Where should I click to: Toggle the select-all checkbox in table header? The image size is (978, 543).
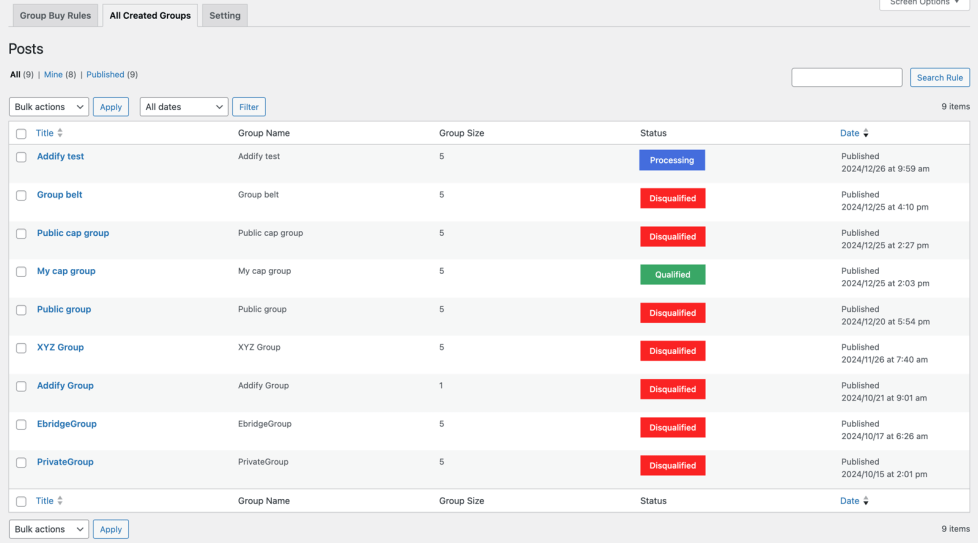tap(21, 134)
